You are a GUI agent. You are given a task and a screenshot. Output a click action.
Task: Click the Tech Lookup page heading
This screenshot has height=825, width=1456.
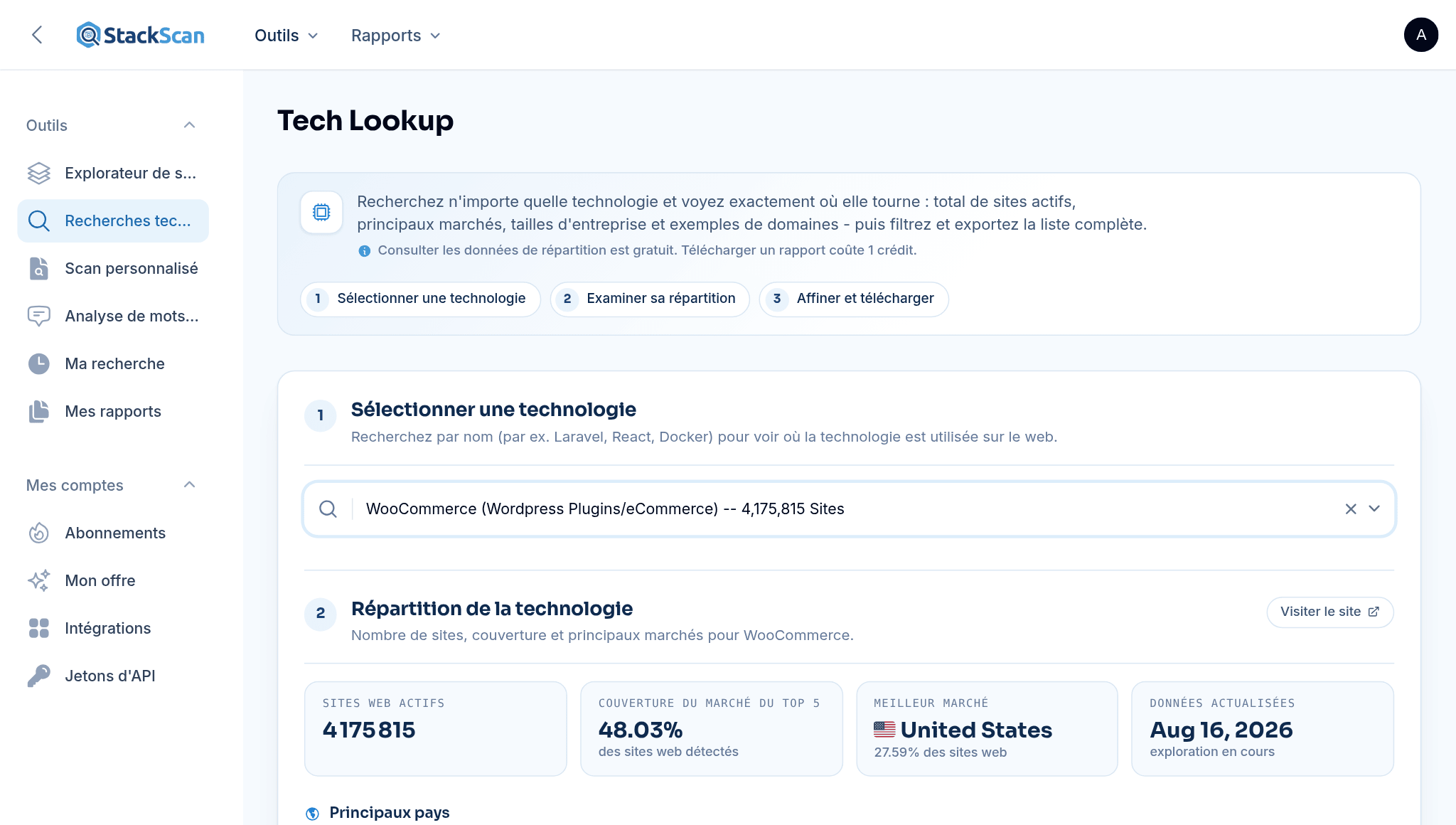[x=365, y=120]
